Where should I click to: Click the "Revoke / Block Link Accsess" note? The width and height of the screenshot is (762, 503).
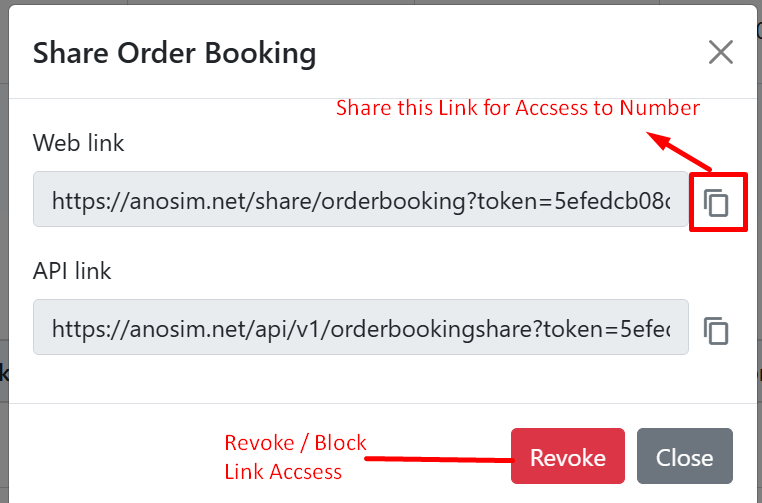pyautogui.click(x=295, y=457)
